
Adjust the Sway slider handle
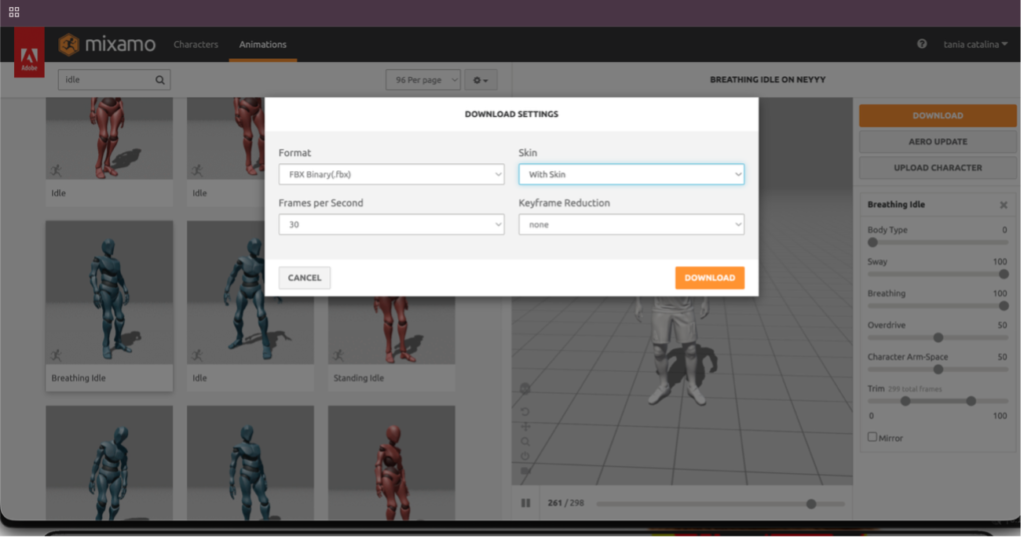click(x=1003, y=274)
